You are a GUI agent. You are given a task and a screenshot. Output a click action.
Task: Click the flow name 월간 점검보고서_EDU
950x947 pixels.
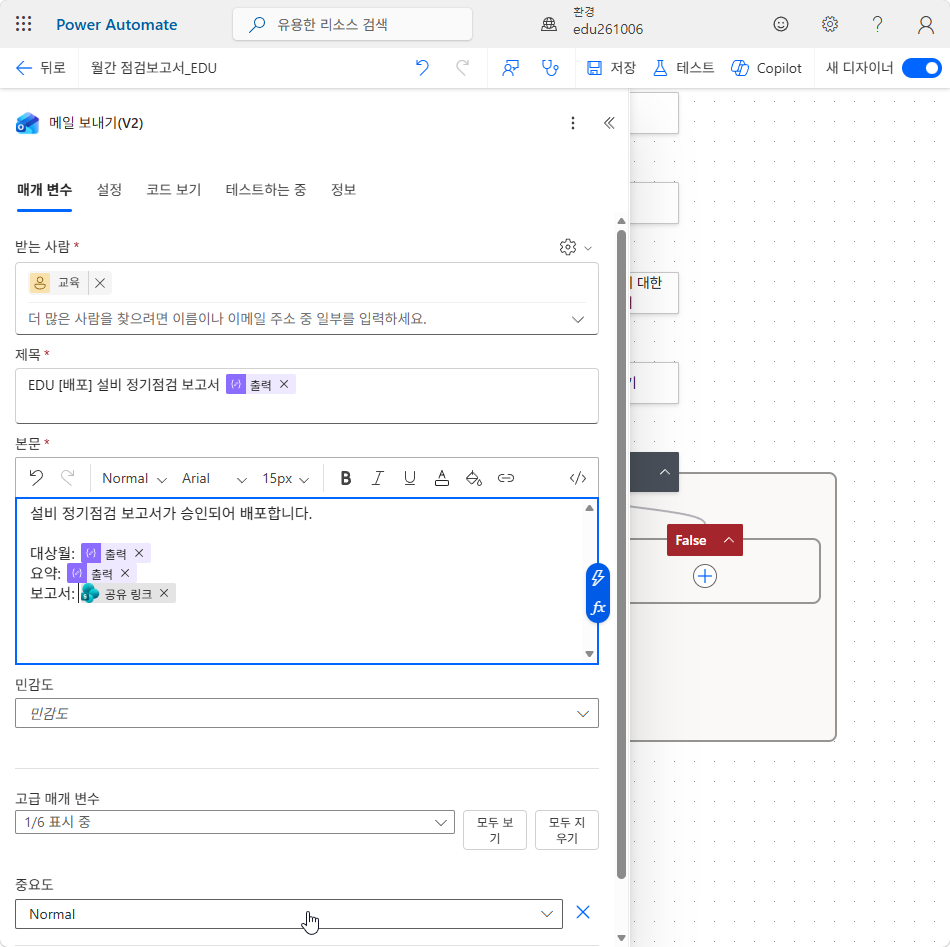click(153, 68)
